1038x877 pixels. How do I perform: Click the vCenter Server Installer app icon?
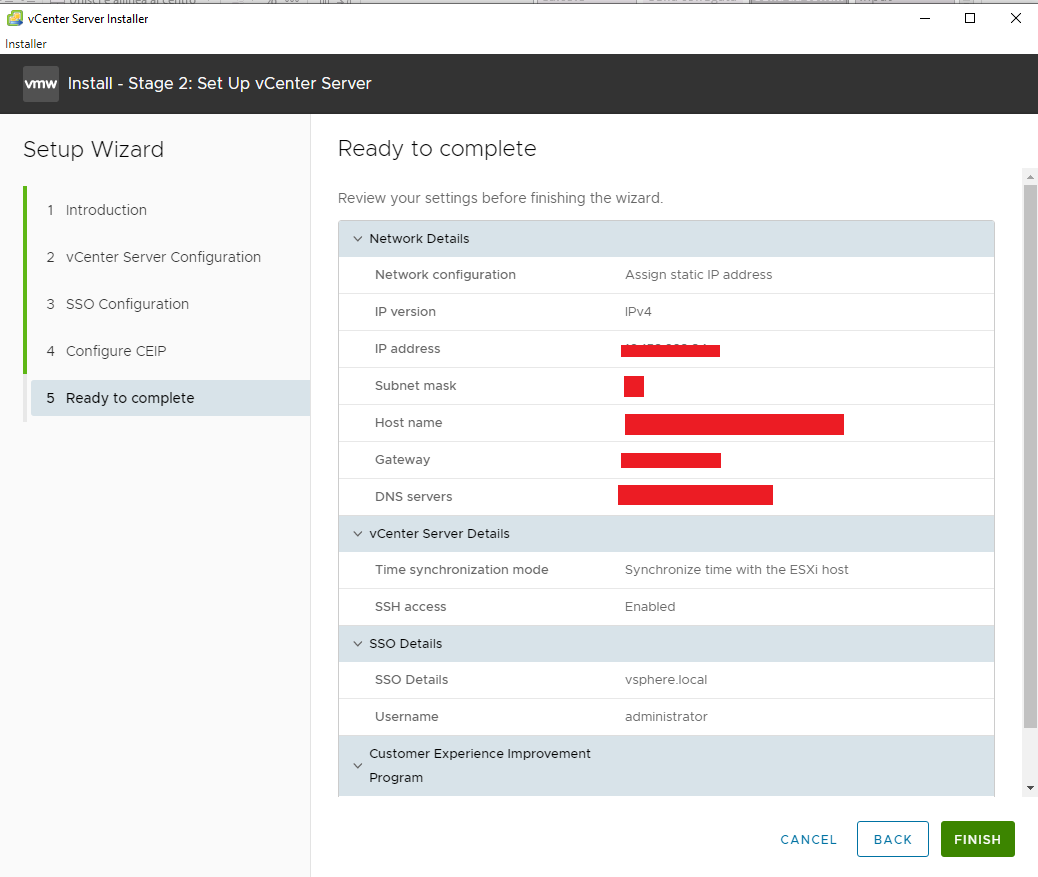(15, 19)
